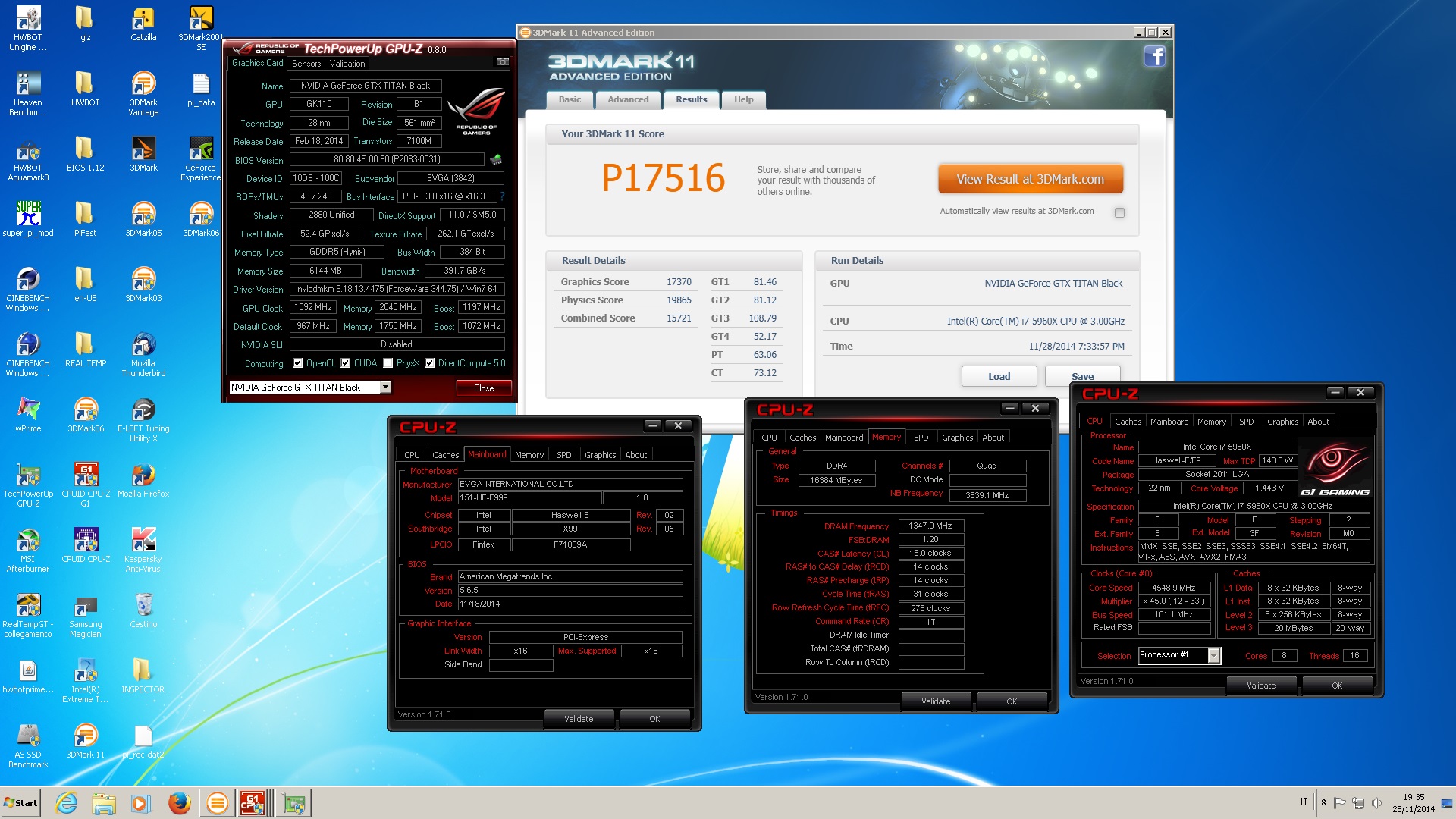The height and width of the screenshot is (819, 1456).
Task: Click the GPU-Z BIOS save chip icon
Action: pyautogui.click(x=496, y=159)
